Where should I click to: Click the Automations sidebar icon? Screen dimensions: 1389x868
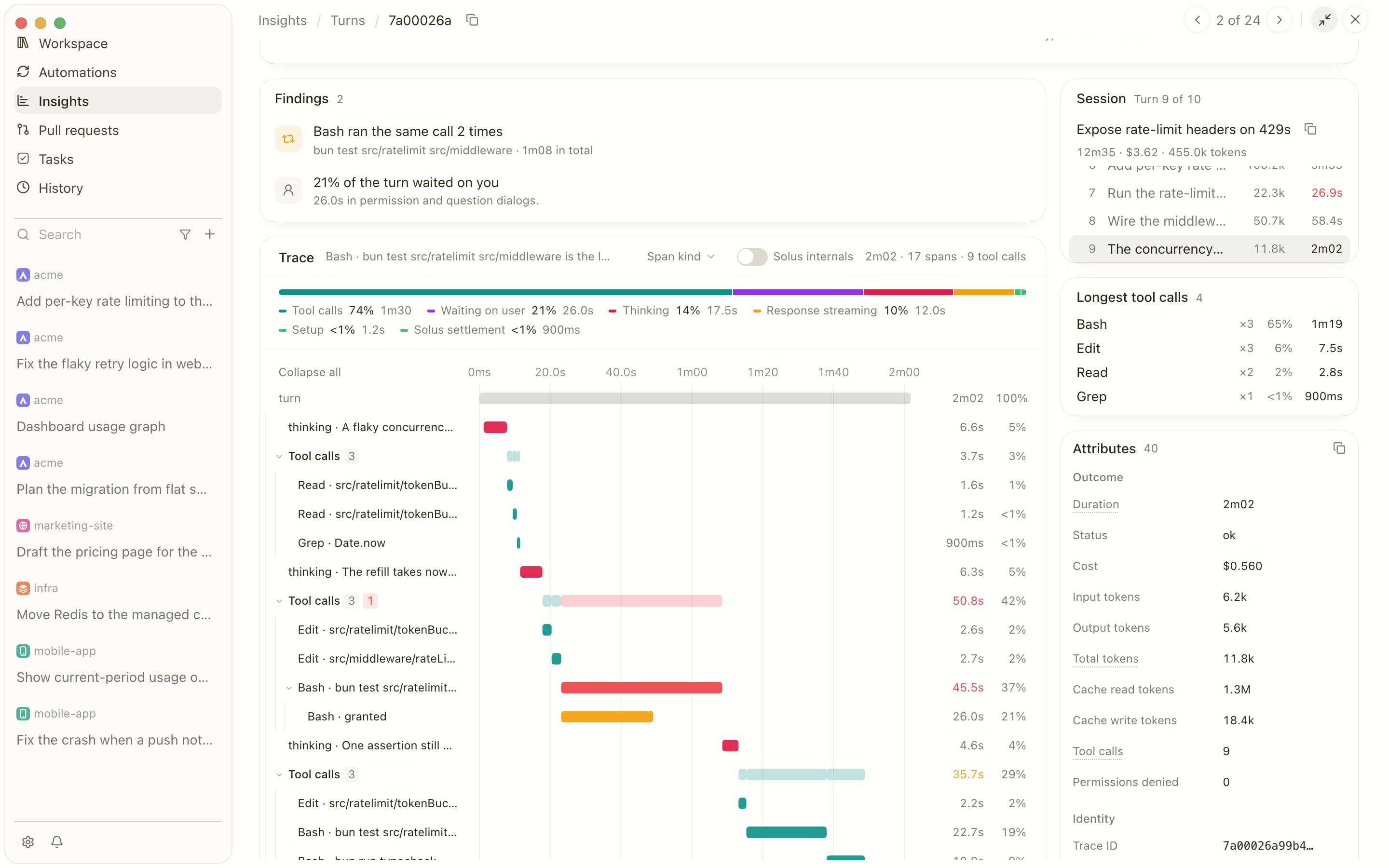(24, 72)
